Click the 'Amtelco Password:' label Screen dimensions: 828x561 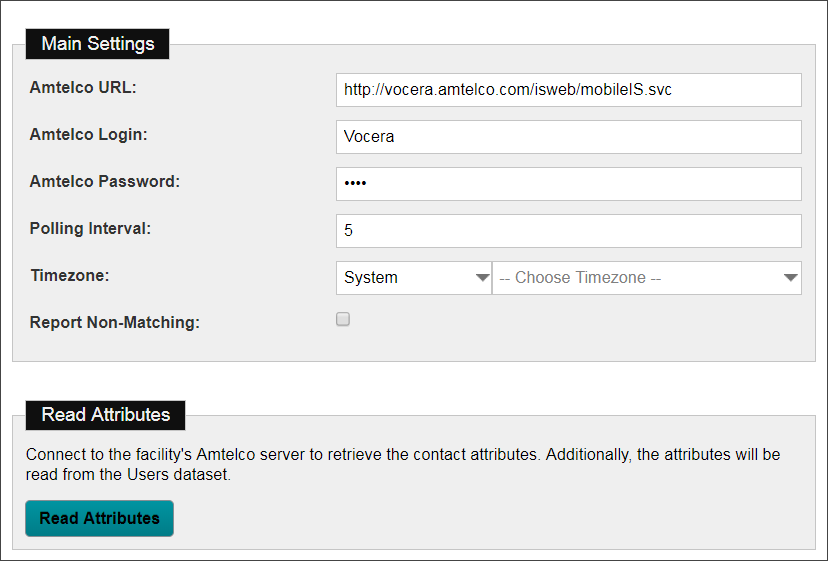105,181
